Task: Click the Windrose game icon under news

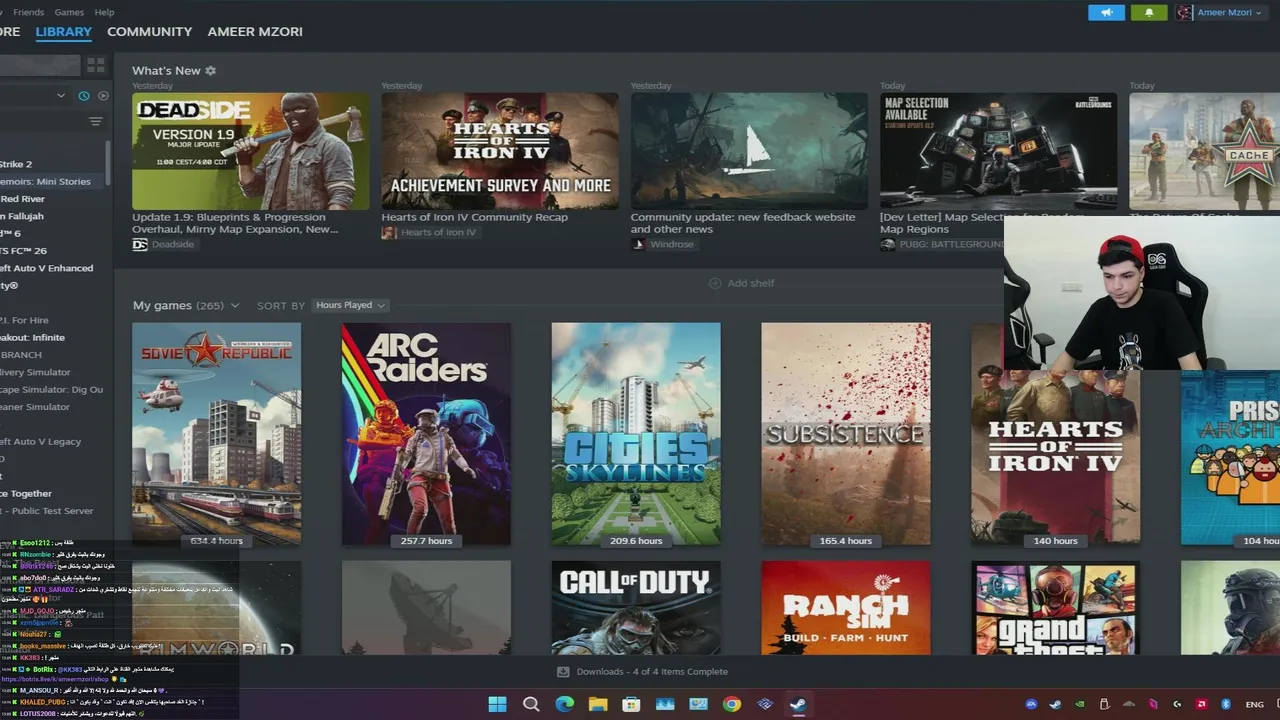Action: tap(638, 245)
